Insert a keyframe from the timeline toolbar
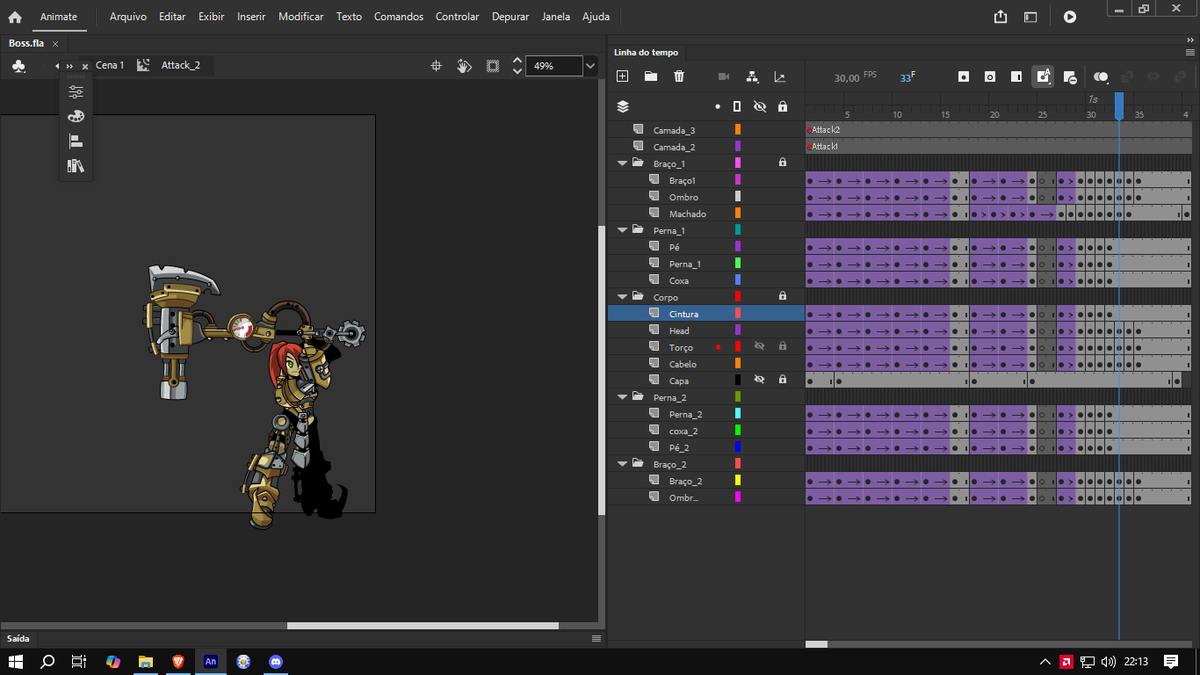 (x=963, y=77)
